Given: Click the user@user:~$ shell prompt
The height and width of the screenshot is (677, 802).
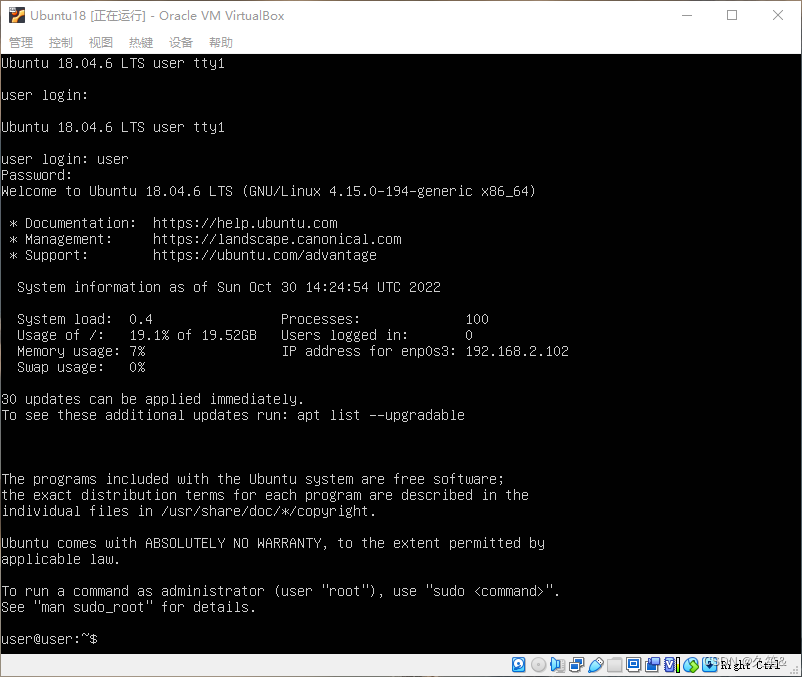Looking at the screenshot, I should click(x=49, y=639).
